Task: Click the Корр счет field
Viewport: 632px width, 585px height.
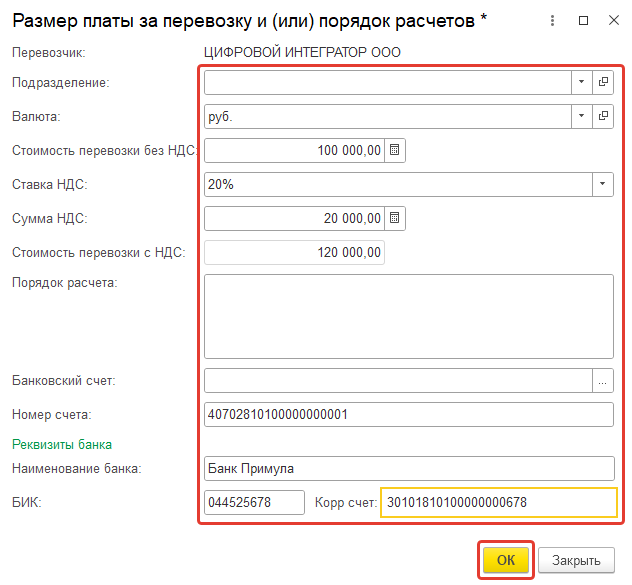Action: [499, 502]
